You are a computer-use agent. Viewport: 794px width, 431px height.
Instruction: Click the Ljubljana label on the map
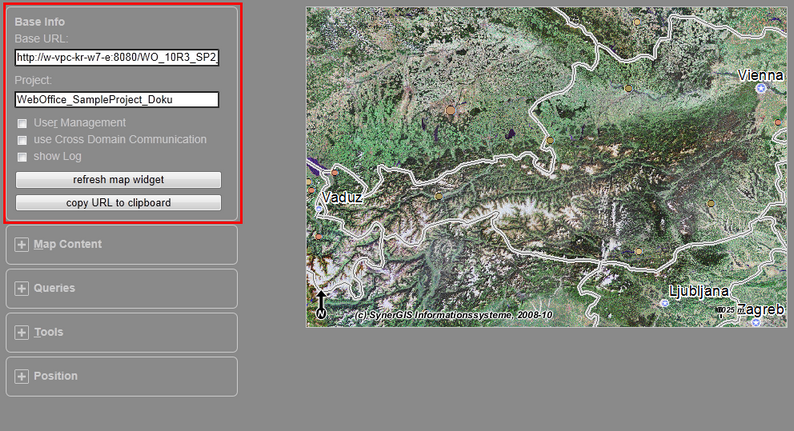click(699, 291)
